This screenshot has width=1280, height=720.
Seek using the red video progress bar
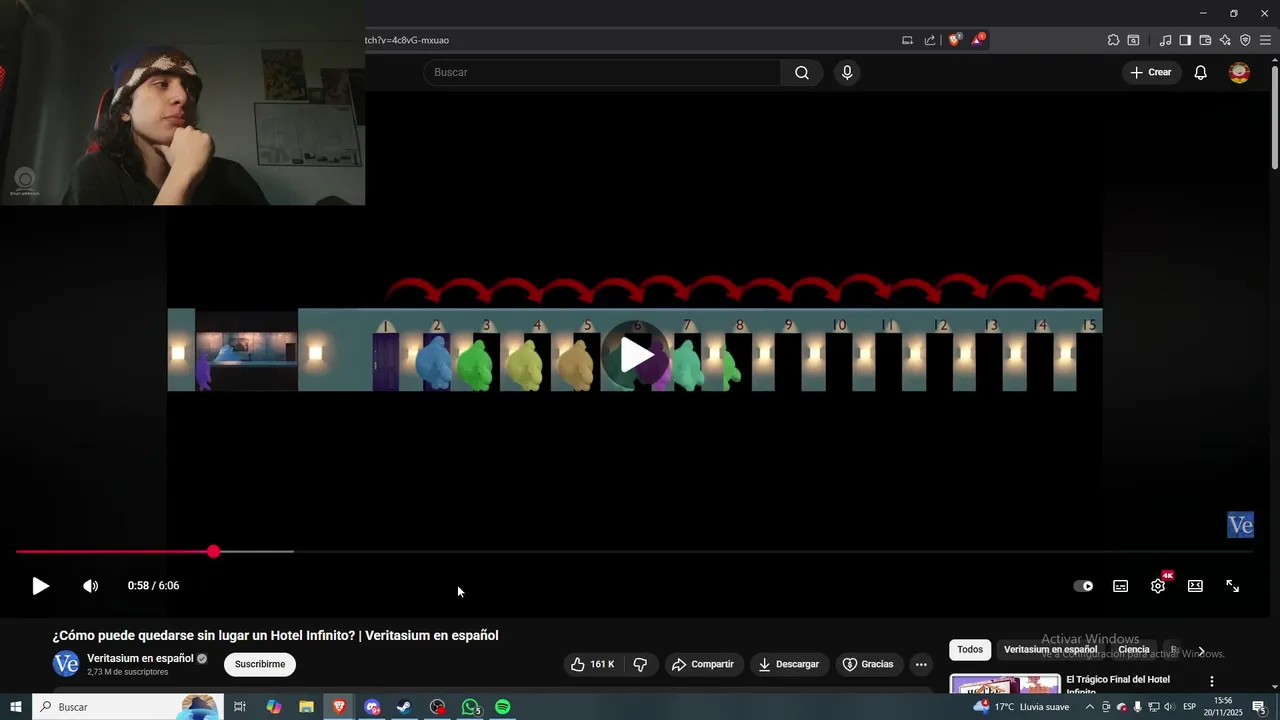[x=634, y=551]
